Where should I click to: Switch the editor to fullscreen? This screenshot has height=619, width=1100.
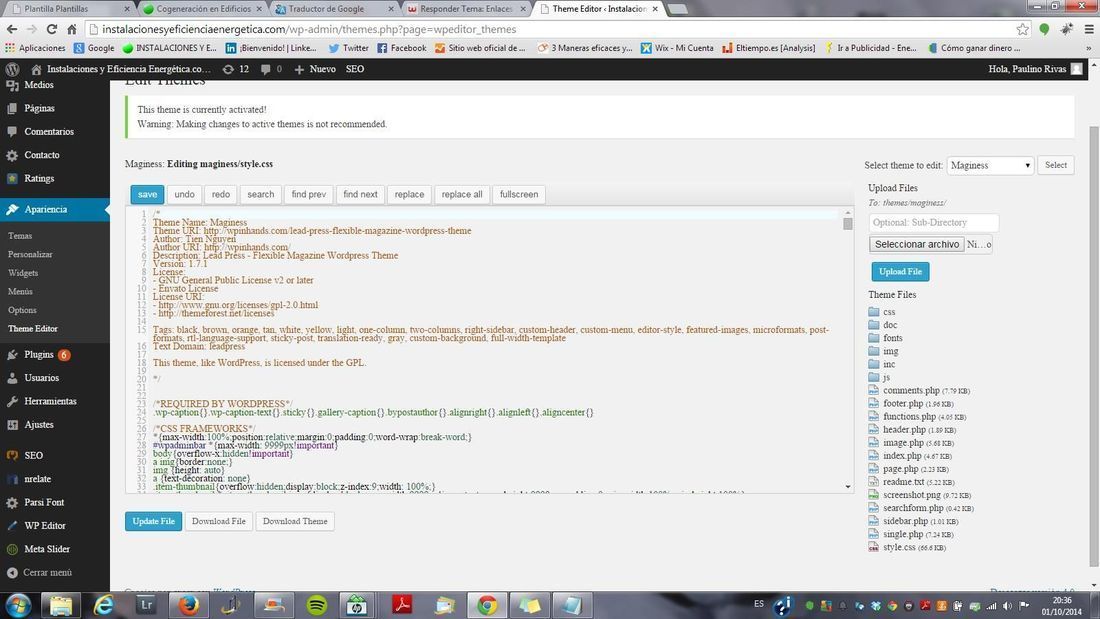519,194
